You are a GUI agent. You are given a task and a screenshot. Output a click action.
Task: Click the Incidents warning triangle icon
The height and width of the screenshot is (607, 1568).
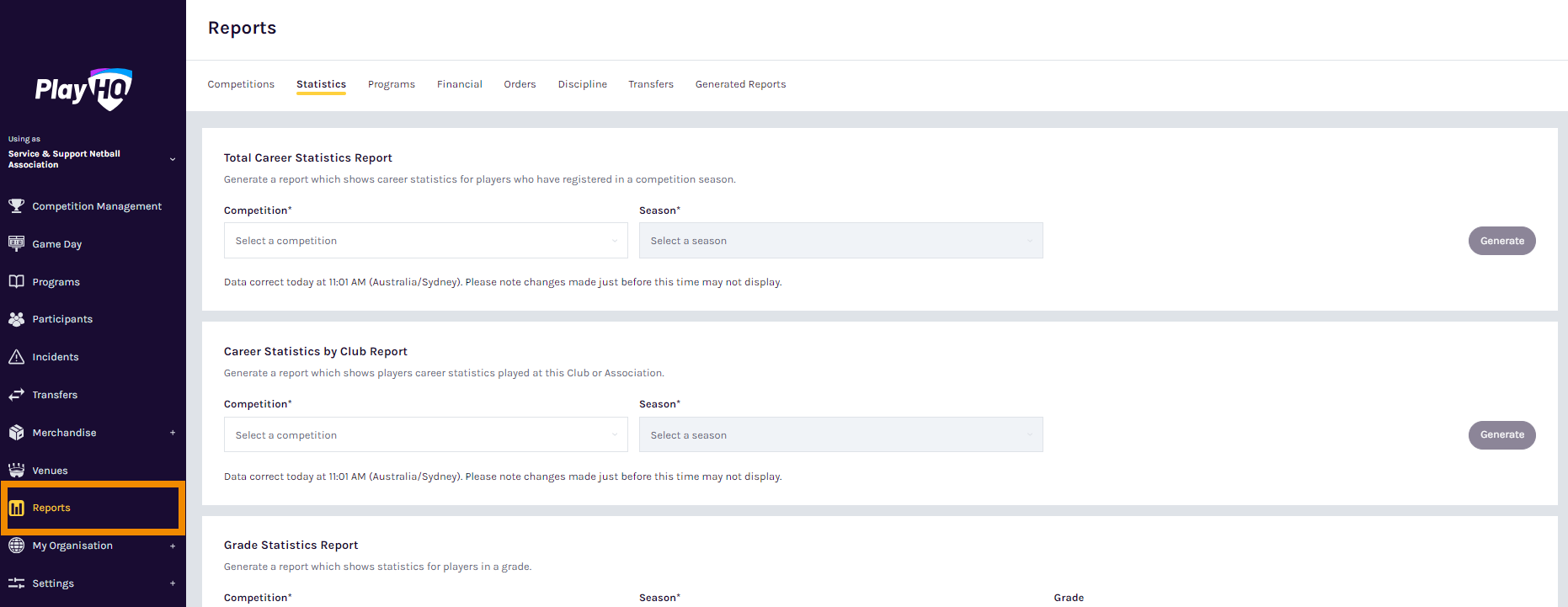16,357
